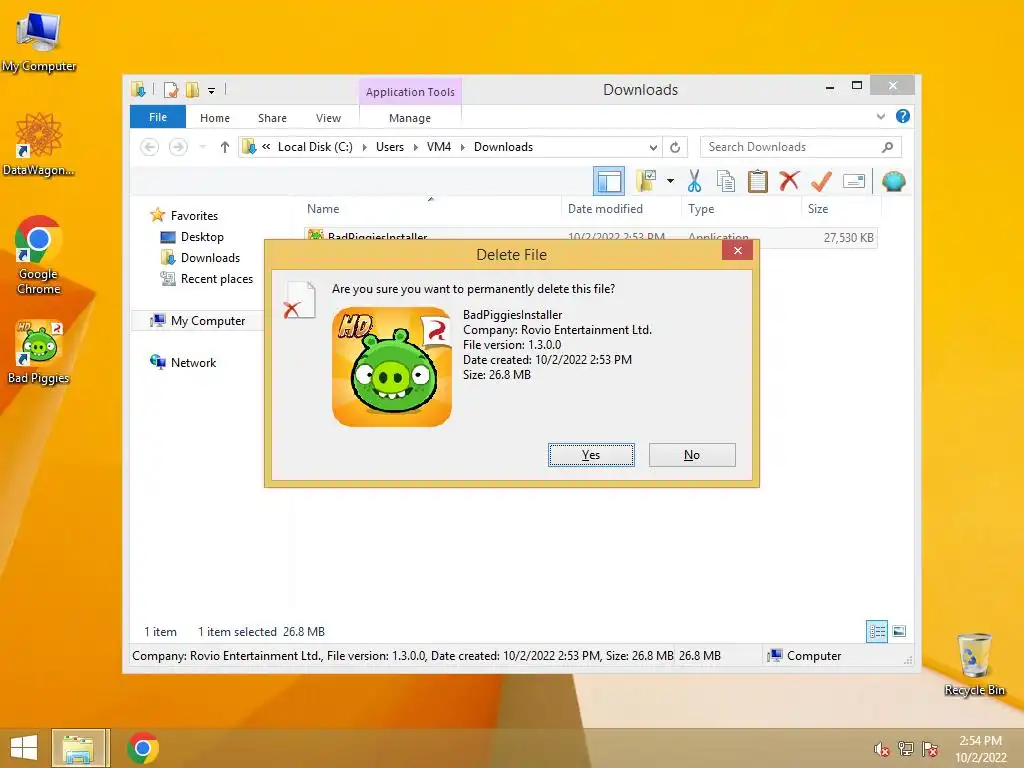This screenshot has width=1024, height=768.
Task: Select Favorites in navigation pane
Action: coord(194,216)
